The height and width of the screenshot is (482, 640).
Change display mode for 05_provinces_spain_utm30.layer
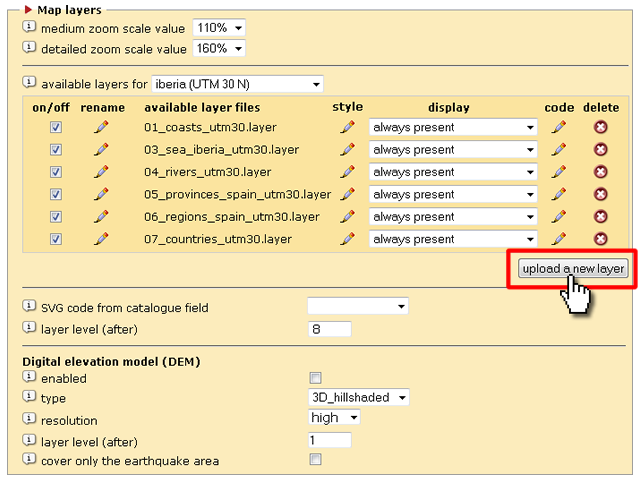(x=452, y=194)
